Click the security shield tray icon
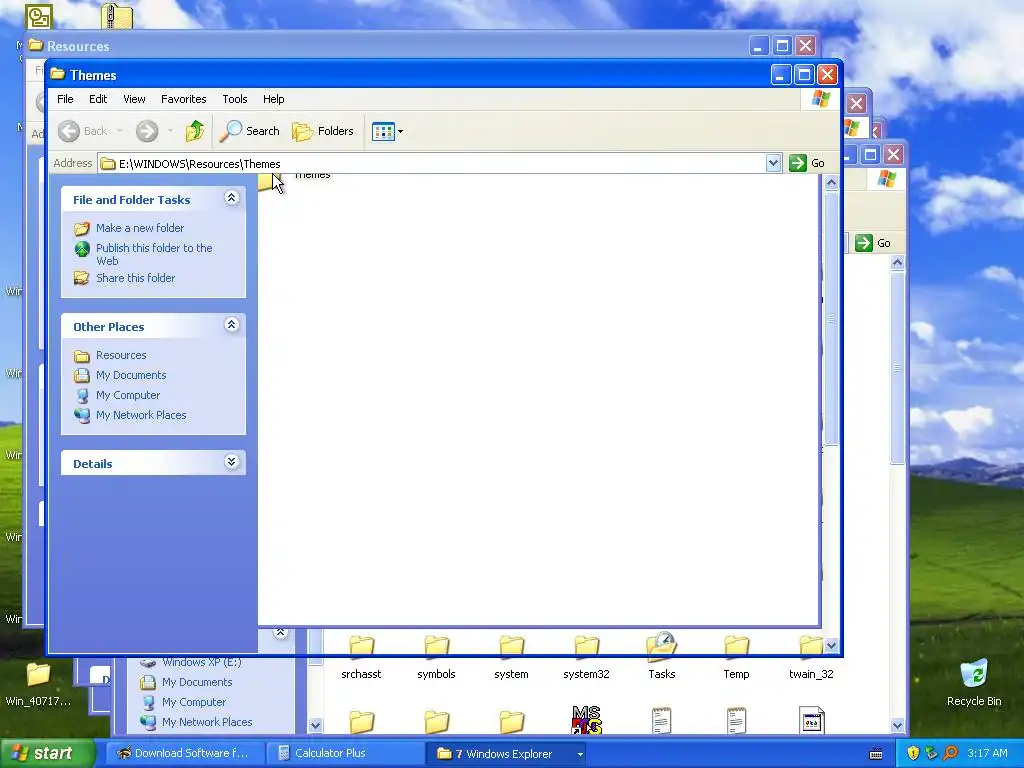The width and height of the screenshot is (1024, 768). (913, 753)
